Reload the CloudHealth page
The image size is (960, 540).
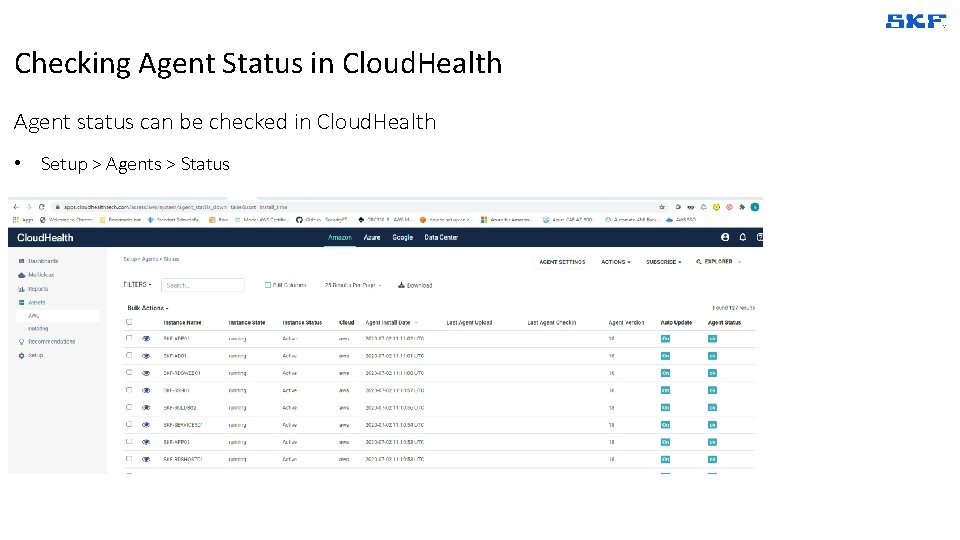tap(42, 207)
